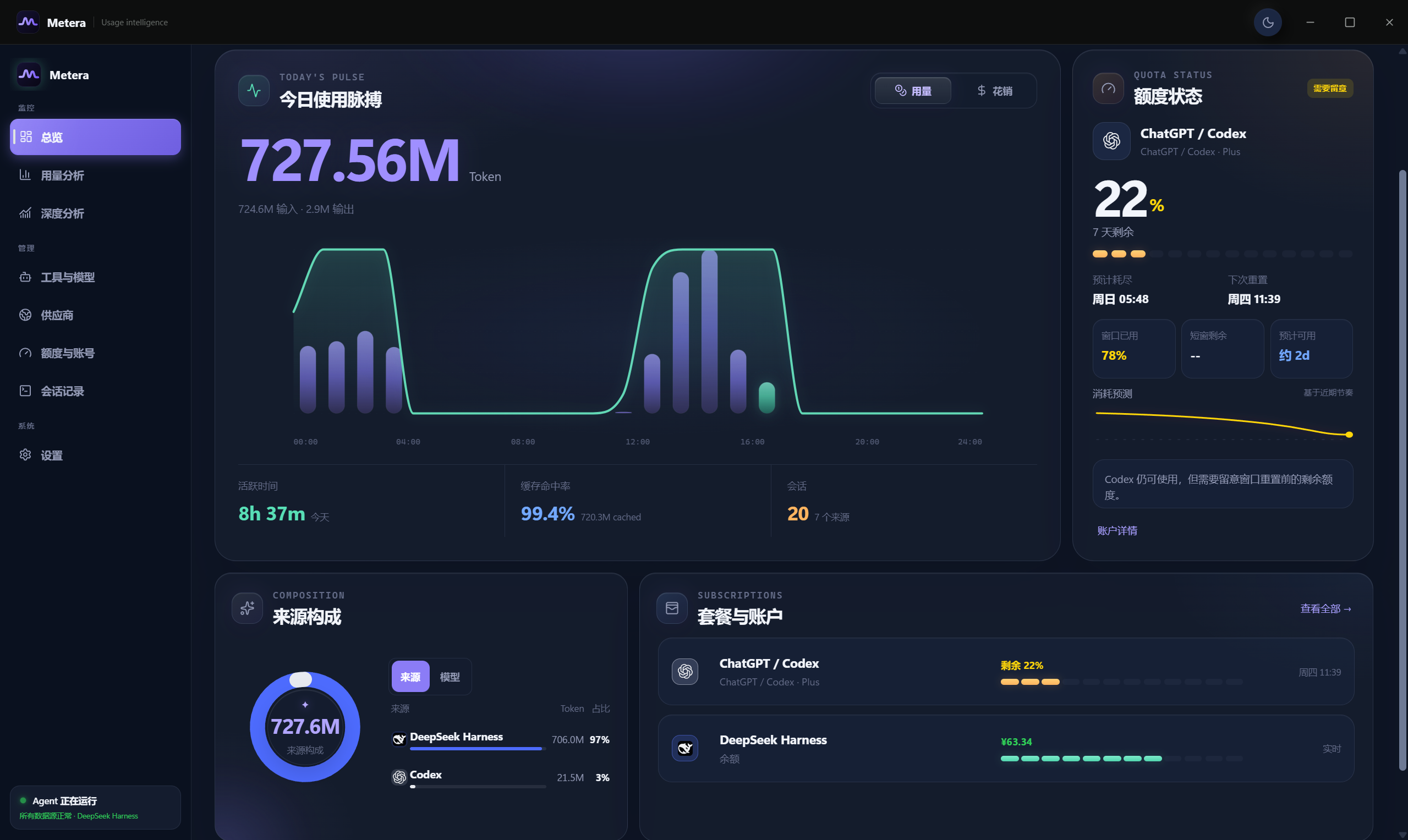Image resolution: width=1408 pixels, height=840 pixels.
Task: Open the 账户详情 account details link
Action: [1116, 530]
